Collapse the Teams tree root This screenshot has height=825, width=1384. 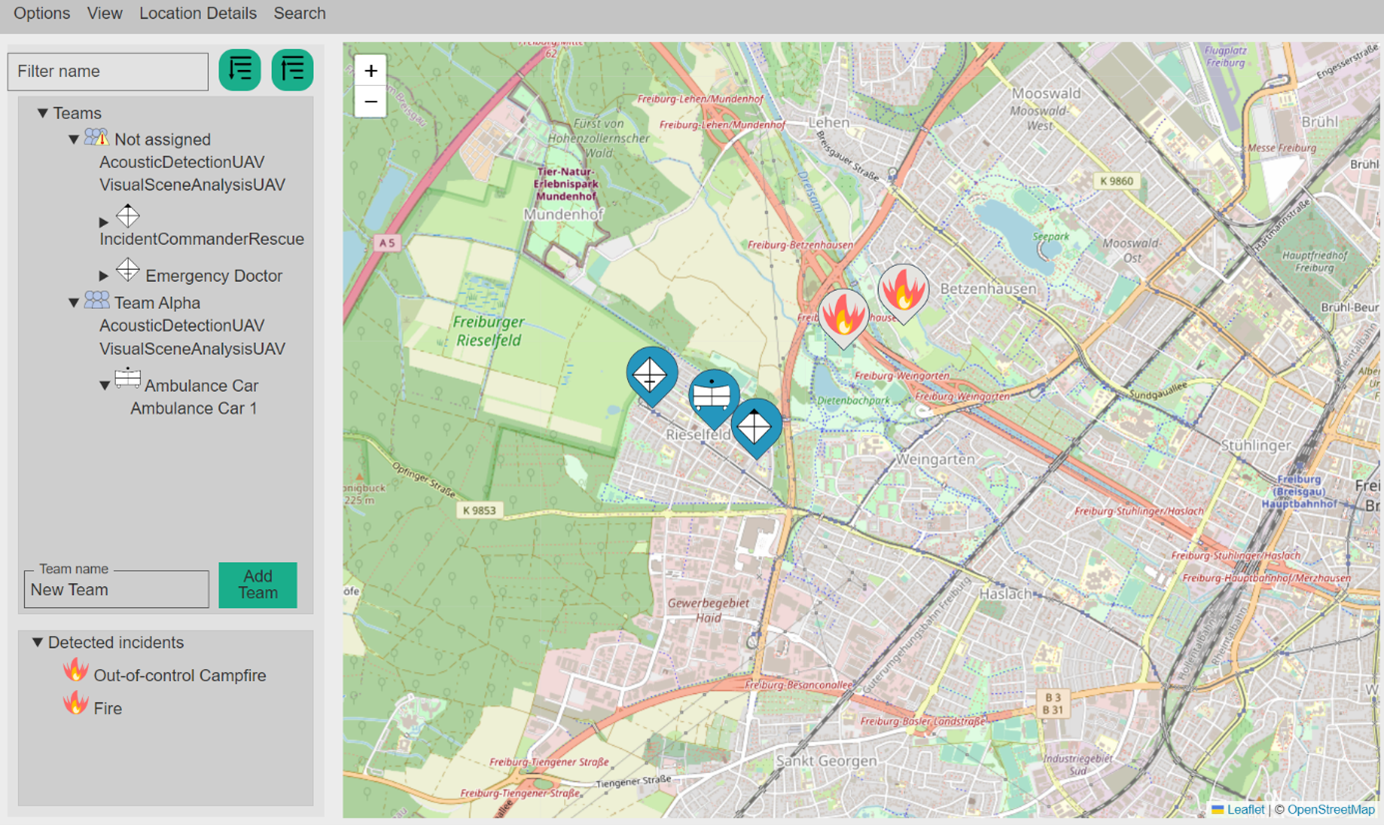43,114
